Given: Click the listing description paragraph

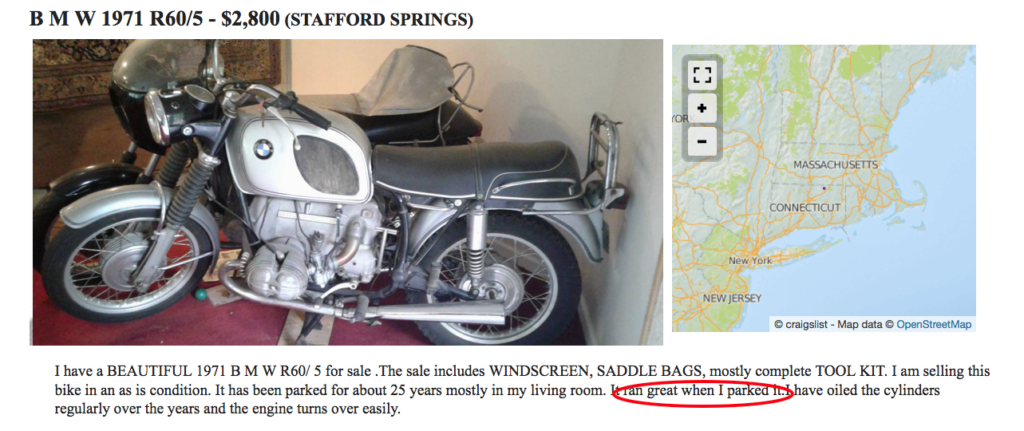Looking at the screenshot, I should [x=522, y=391].
